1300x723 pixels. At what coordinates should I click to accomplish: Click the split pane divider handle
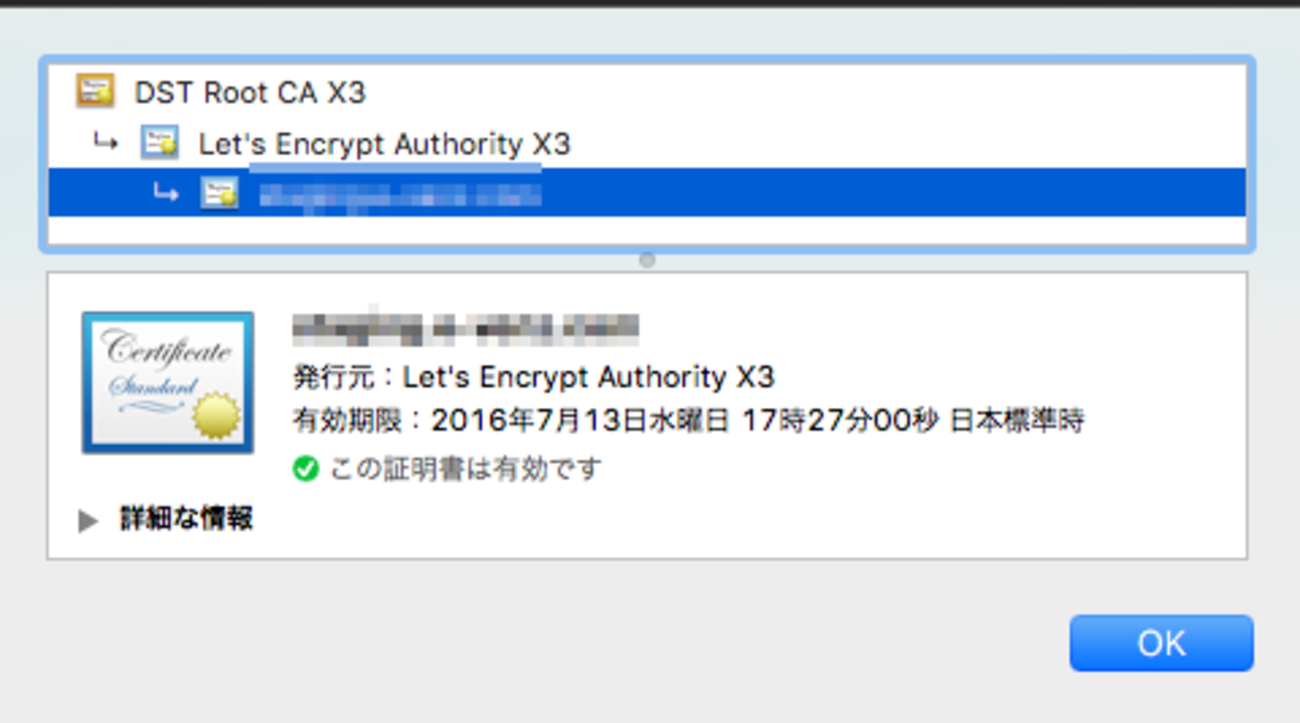pyautogui.click(x=647, y=260)
